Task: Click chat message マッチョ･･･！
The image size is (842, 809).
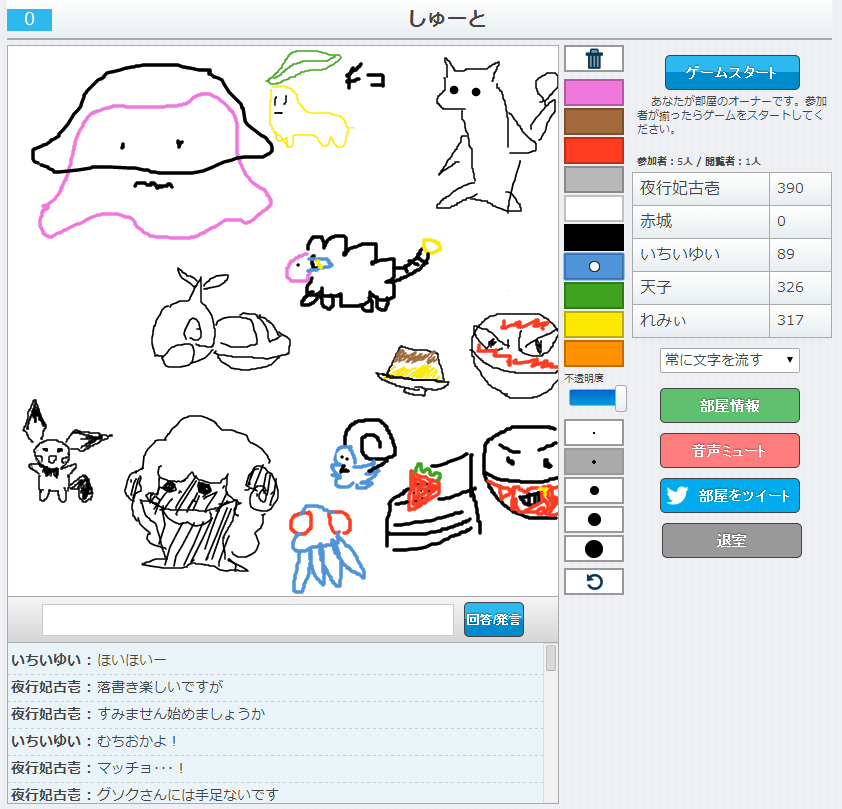Action: click(x=141, y=768)
